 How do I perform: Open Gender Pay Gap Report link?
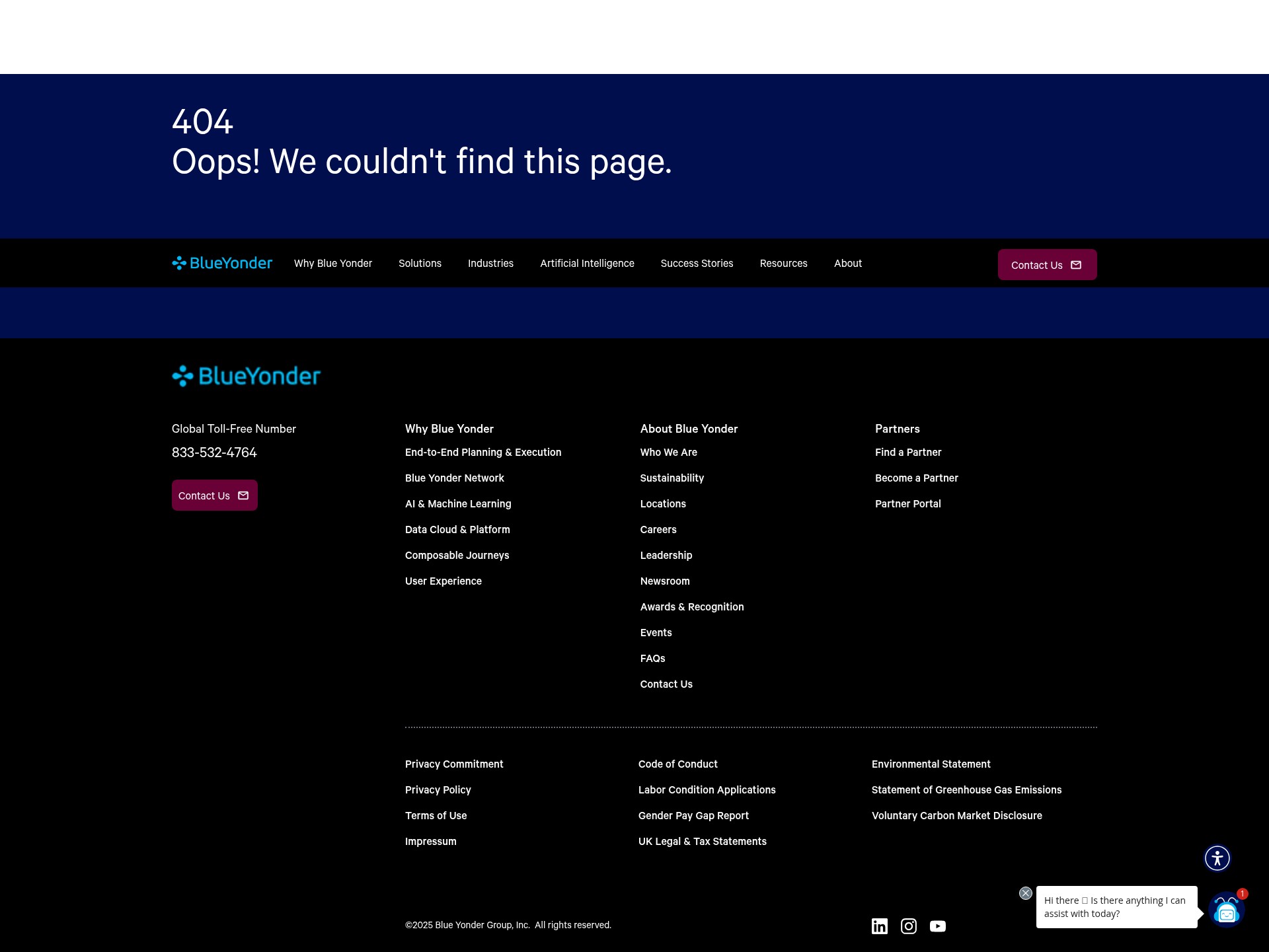pos(693,815)
